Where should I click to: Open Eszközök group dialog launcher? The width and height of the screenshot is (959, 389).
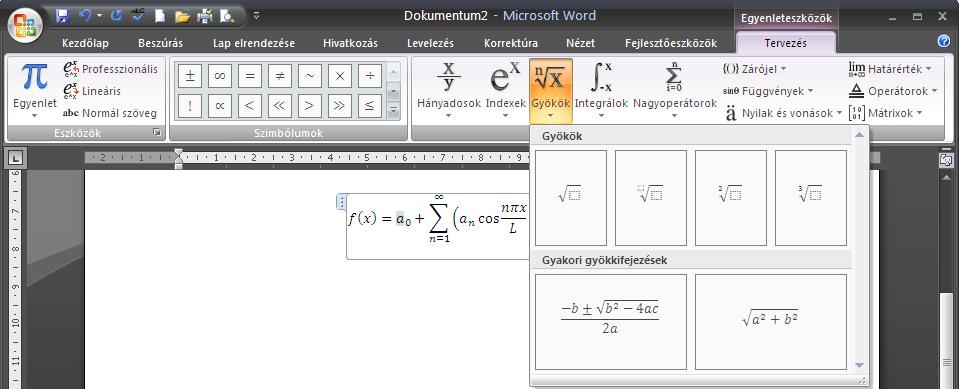[158, 132]
